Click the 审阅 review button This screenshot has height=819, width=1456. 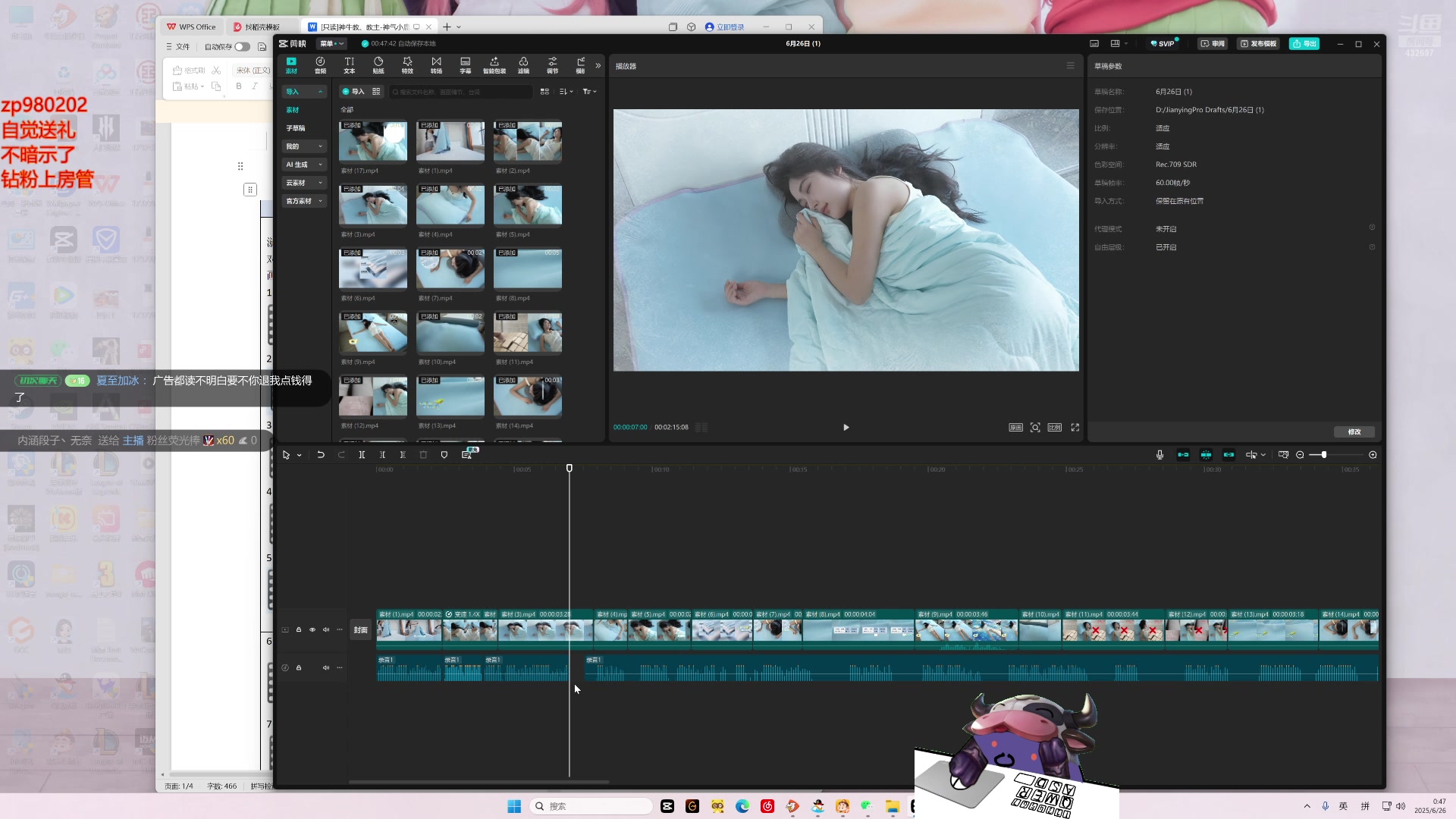coord(1213,44)
